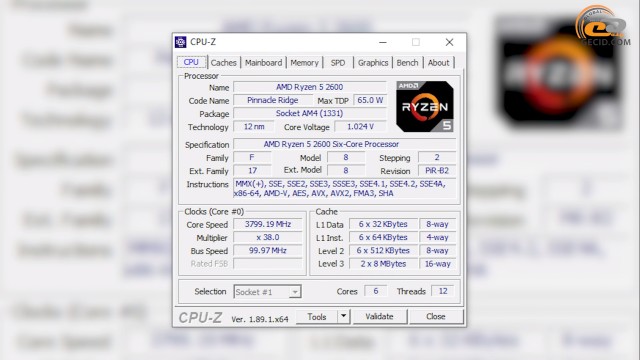Expand the Socket #1 selection combo box
Viewport: 640px width, 360px height.
[x=267, y=292]
